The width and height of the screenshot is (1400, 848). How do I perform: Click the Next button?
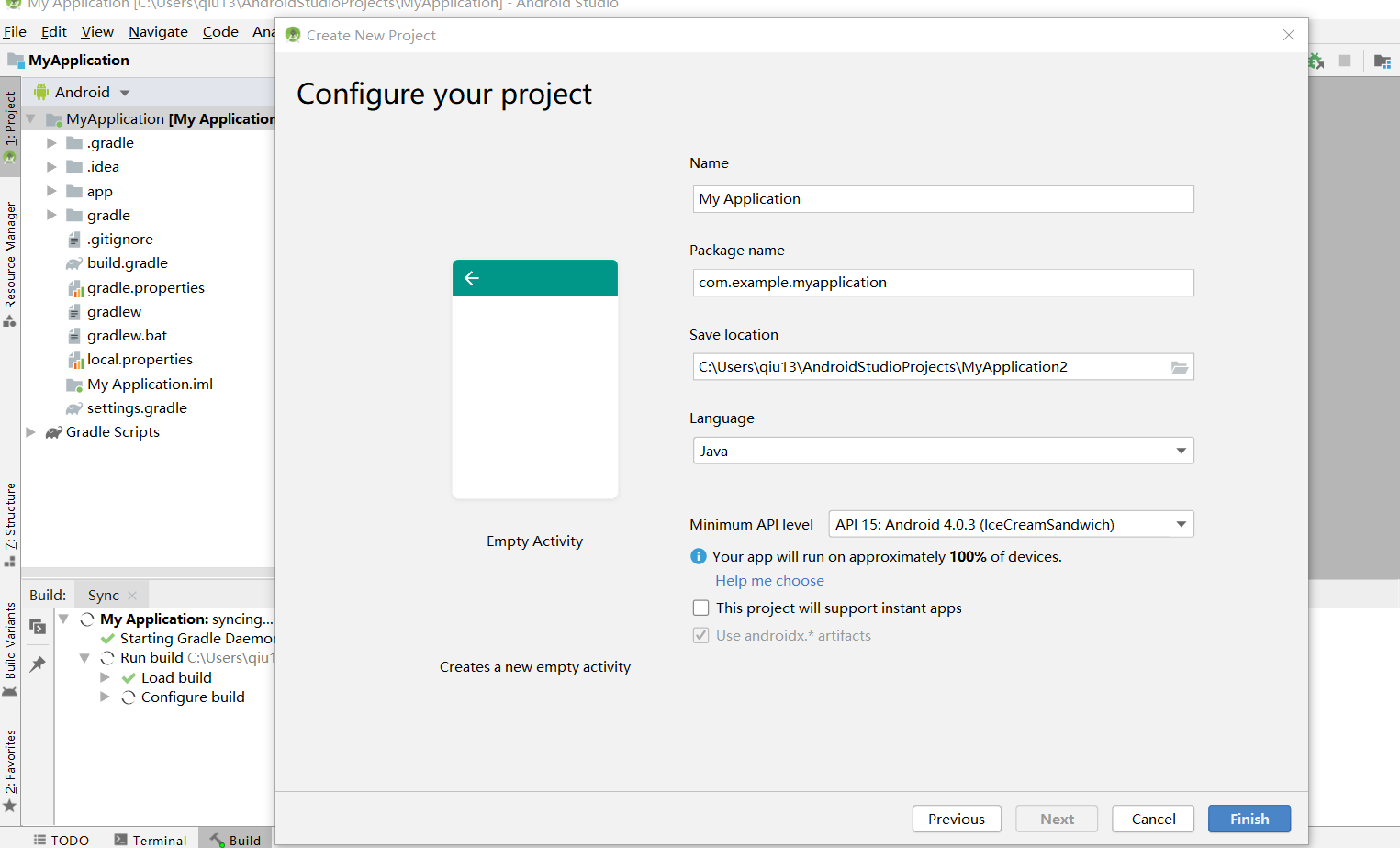tap(1057, 819)
